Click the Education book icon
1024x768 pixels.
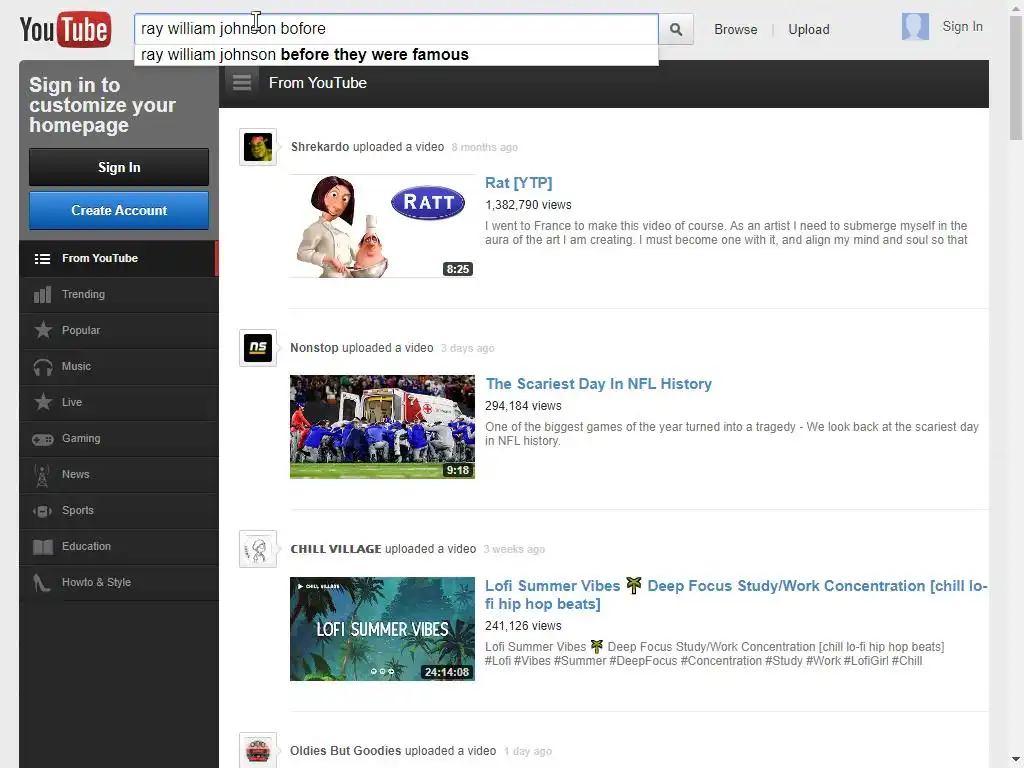43,547
